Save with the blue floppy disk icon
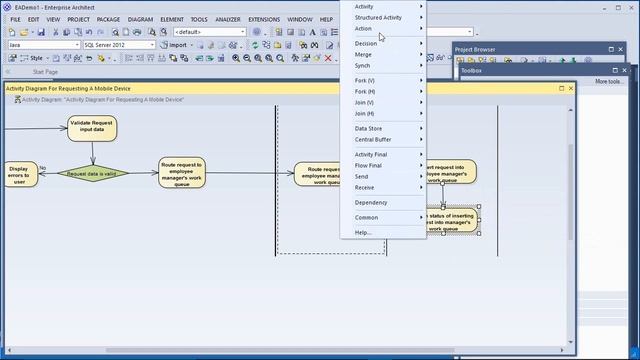 coord(41,32)
